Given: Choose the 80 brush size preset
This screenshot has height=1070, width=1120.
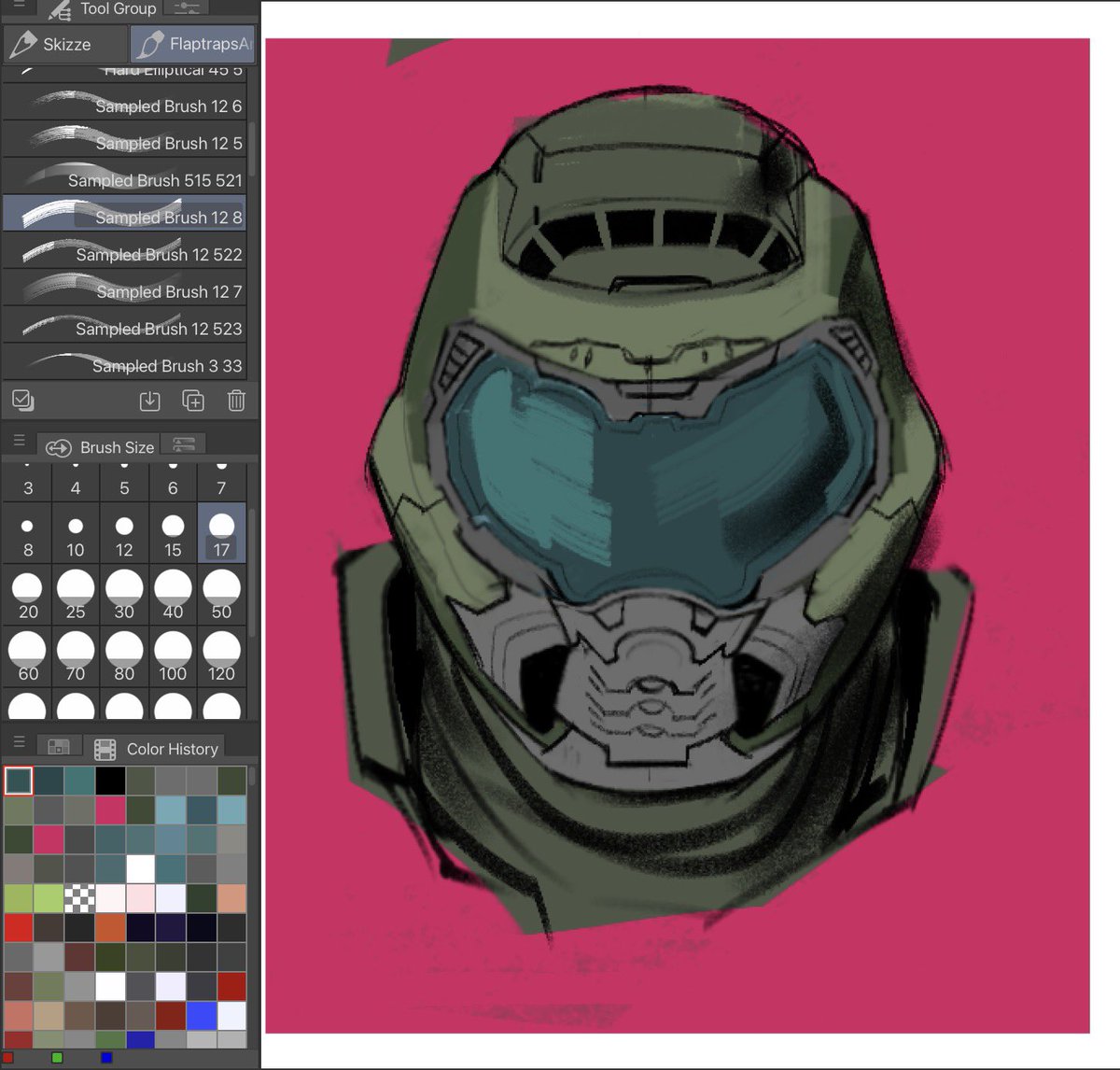Looking at the screenshot, I should [x=124, y=657].
